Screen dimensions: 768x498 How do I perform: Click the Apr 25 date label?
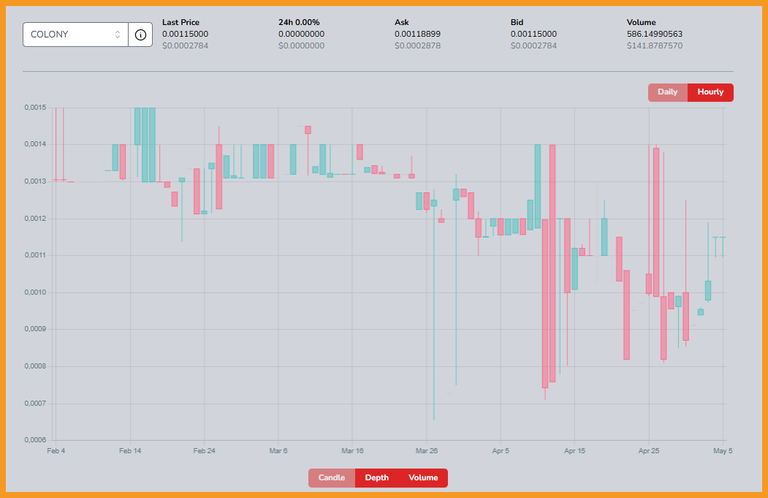648,451
